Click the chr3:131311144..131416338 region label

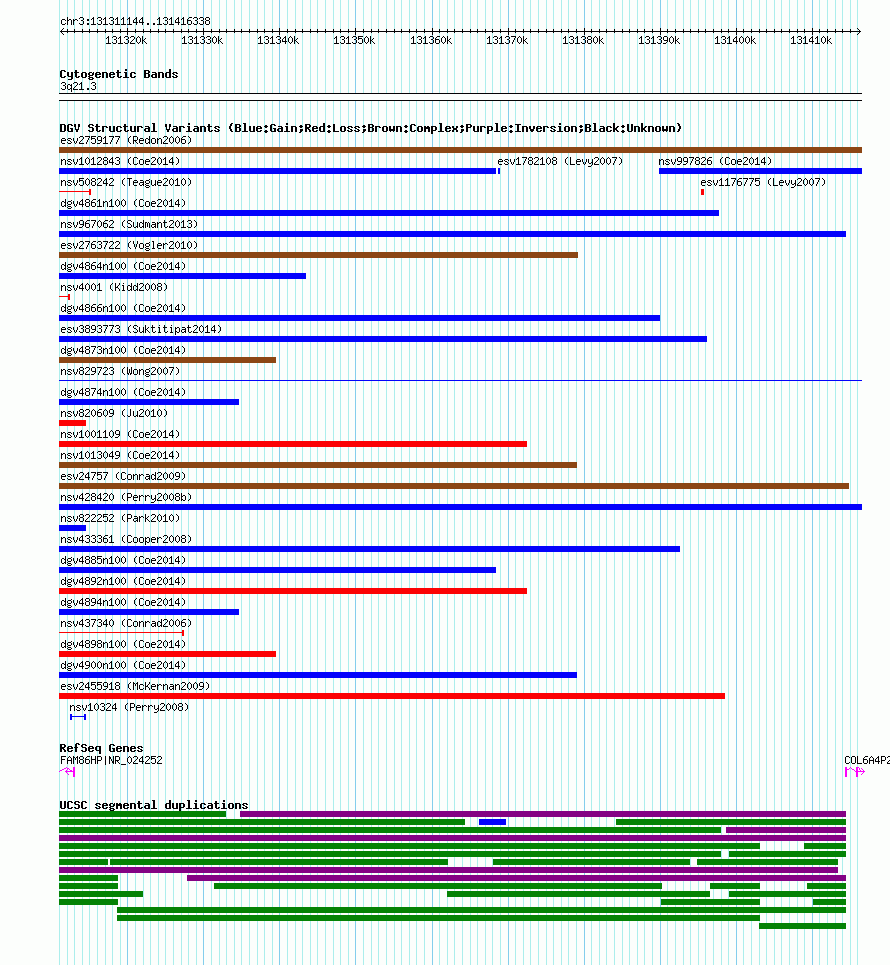coord(135,22)
